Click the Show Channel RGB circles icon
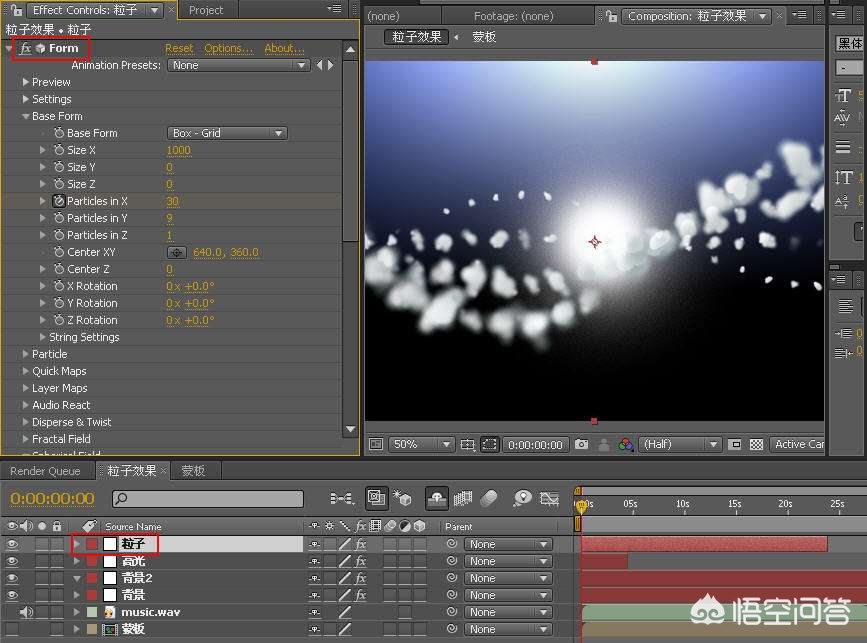This screenshot has height=643, width=867. [x=625, y=444]
